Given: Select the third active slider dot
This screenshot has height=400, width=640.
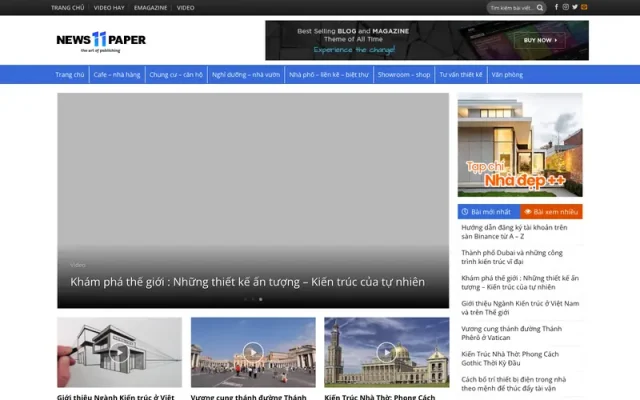Looking at the screenshot, I should coord(261,299).
